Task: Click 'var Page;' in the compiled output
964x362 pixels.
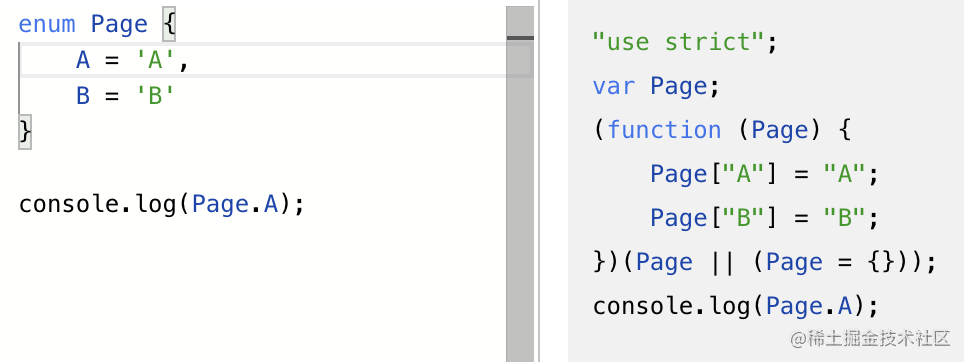Action: [656, 86]
